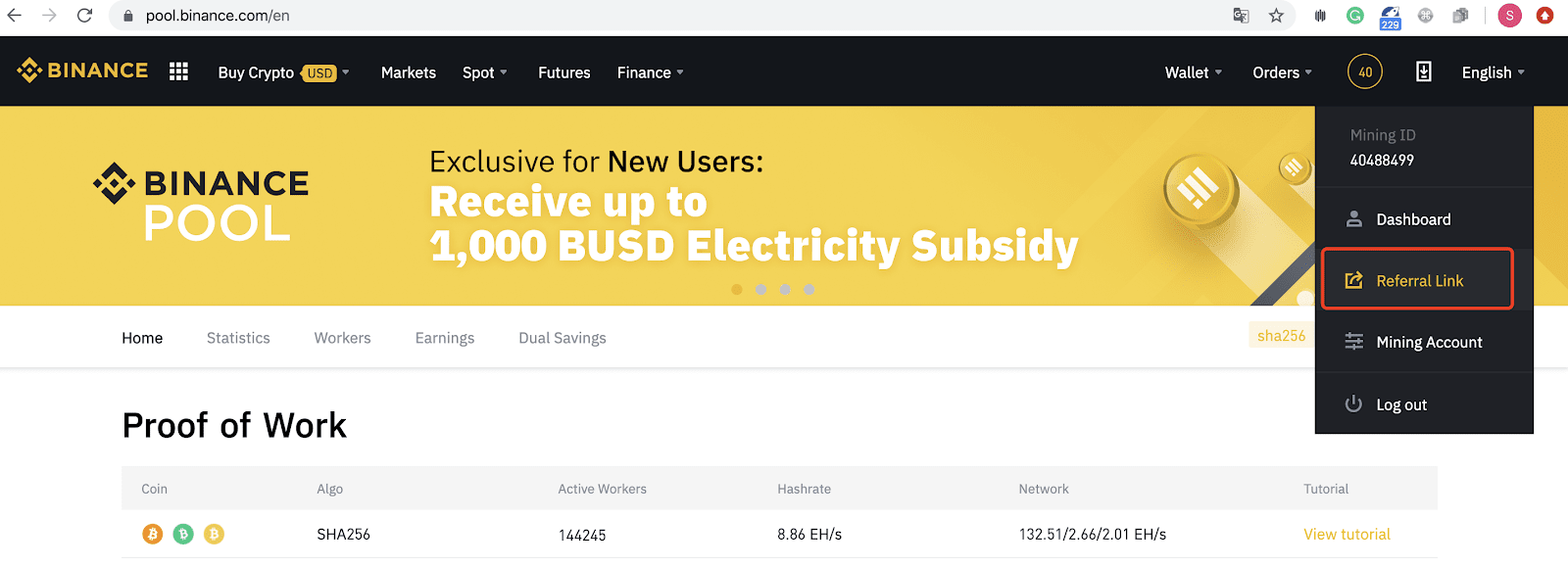Image resolution: width=1568 pixels, height=568 pixels.
Task: Switch to the Statistics tab
Action: (238, 338)
